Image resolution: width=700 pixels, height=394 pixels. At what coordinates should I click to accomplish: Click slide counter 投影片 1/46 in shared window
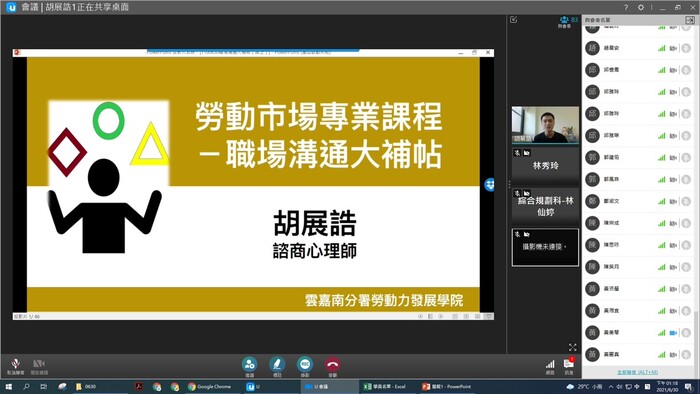coord(27,316)
